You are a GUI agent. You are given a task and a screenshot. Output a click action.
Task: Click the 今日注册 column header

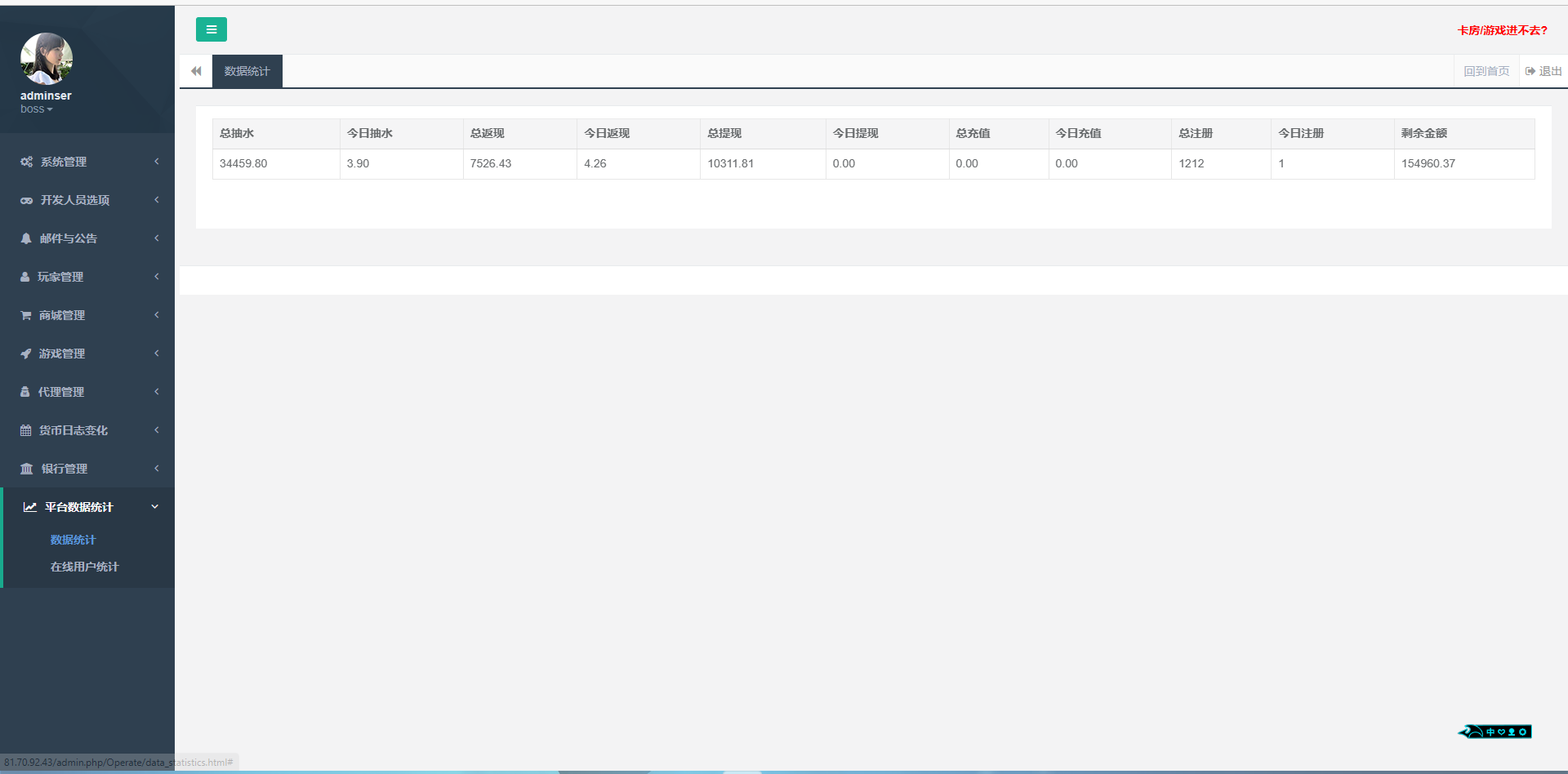tap(1333, 133)
